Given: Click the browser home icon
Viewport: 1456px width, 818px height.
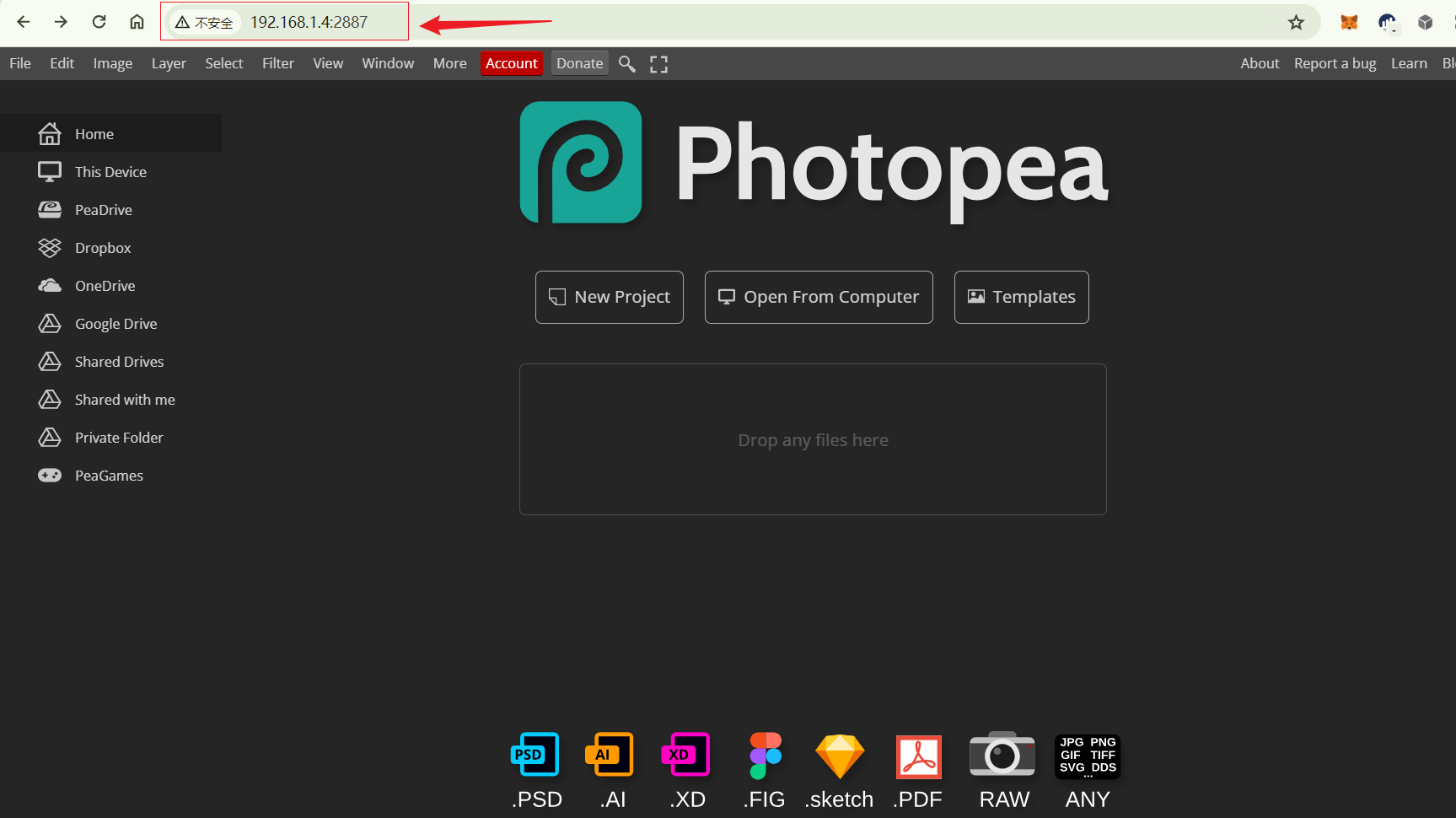Looking at the screenshot, I should 137,22.
